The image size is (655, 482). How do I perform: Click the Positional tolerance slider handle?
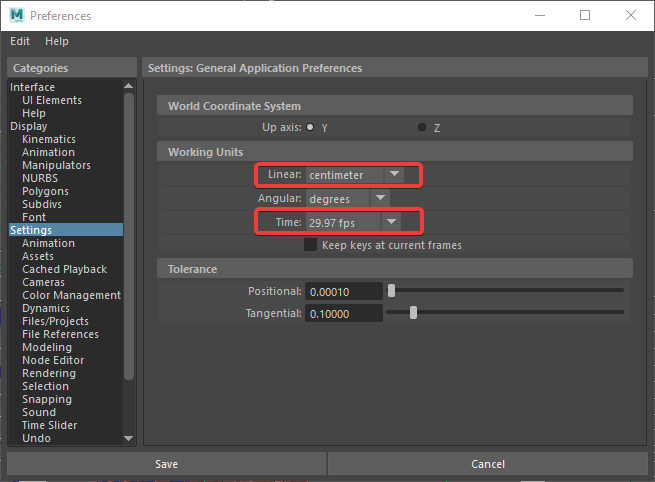[x=391, y=291]
